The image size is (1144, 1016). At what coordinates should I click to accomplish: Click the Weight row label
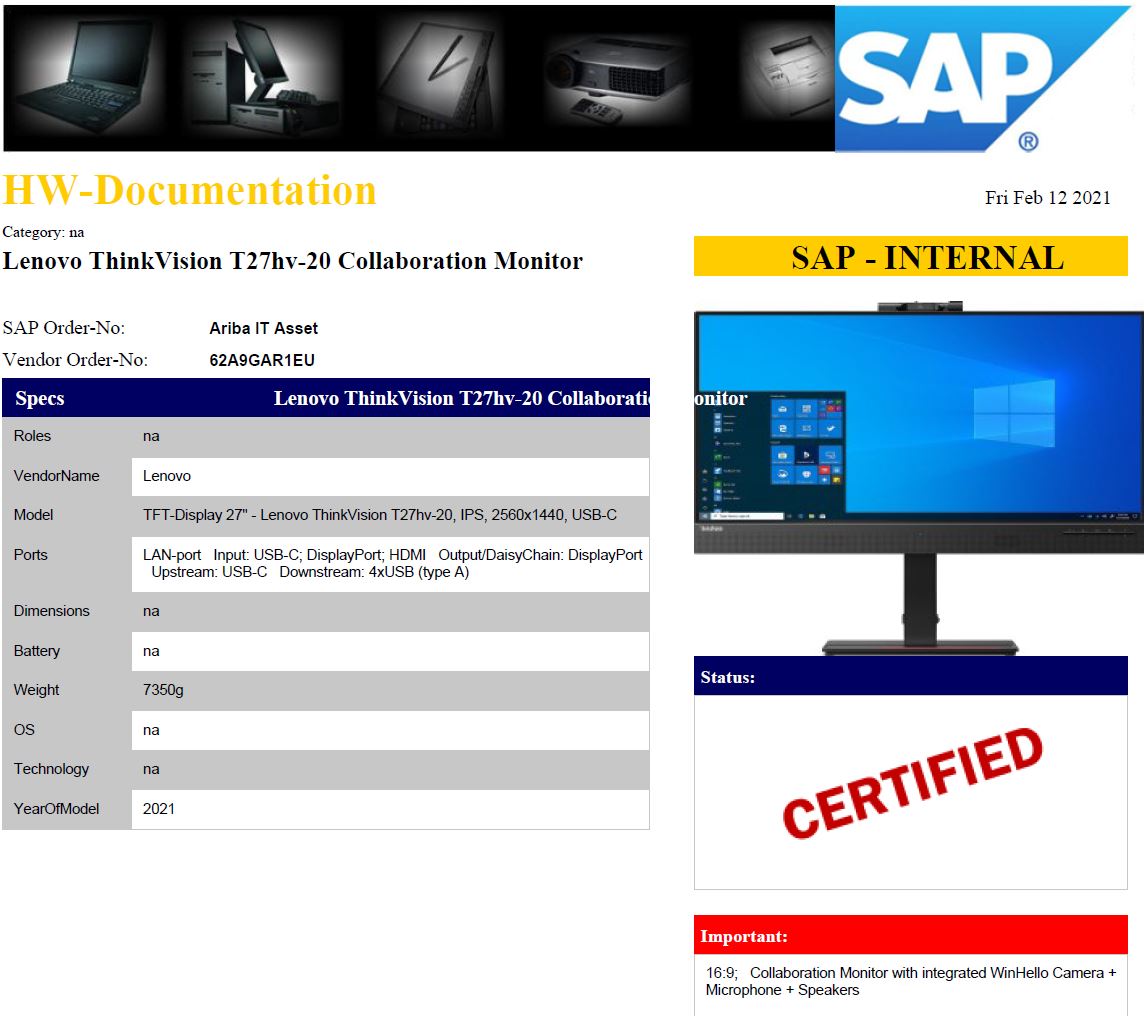coord(36,690)
